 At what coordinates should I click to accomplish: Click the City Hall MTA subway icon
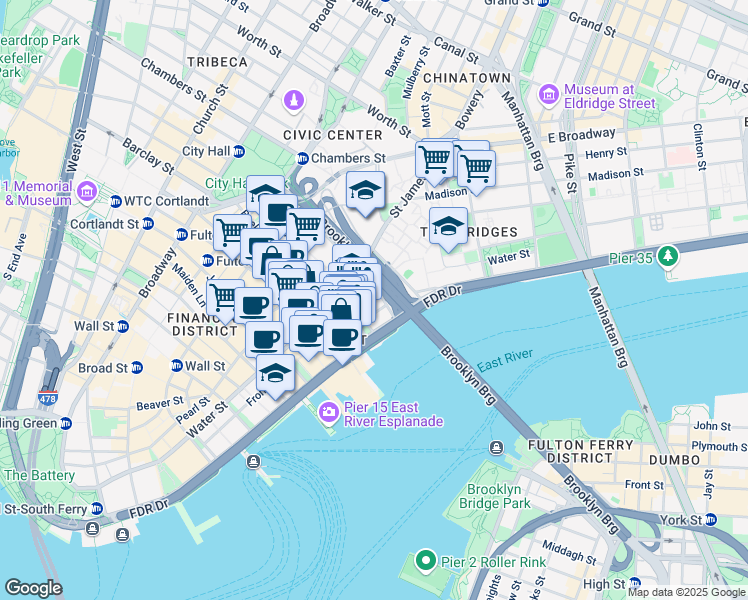point(239,152)
